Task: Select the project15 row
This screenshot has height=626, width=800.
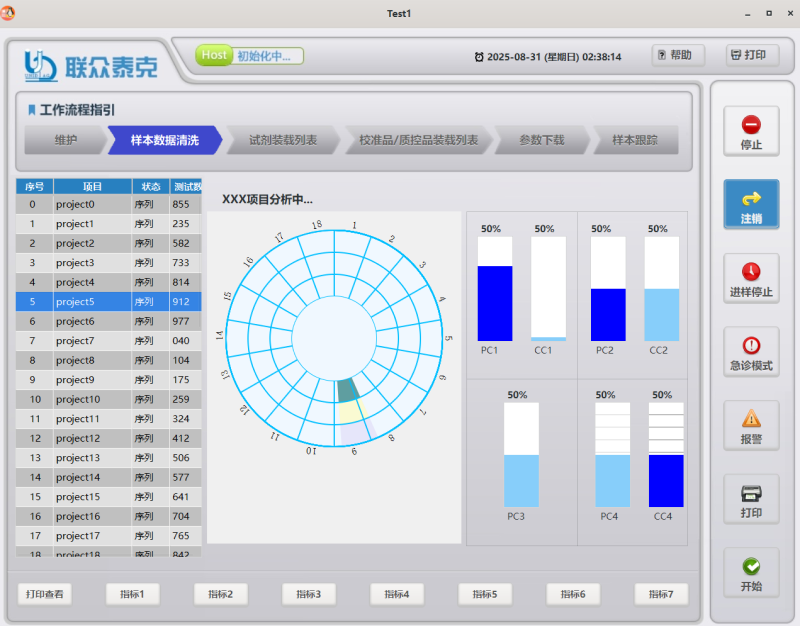Action: pyautogui.click(x=109, y=497)
